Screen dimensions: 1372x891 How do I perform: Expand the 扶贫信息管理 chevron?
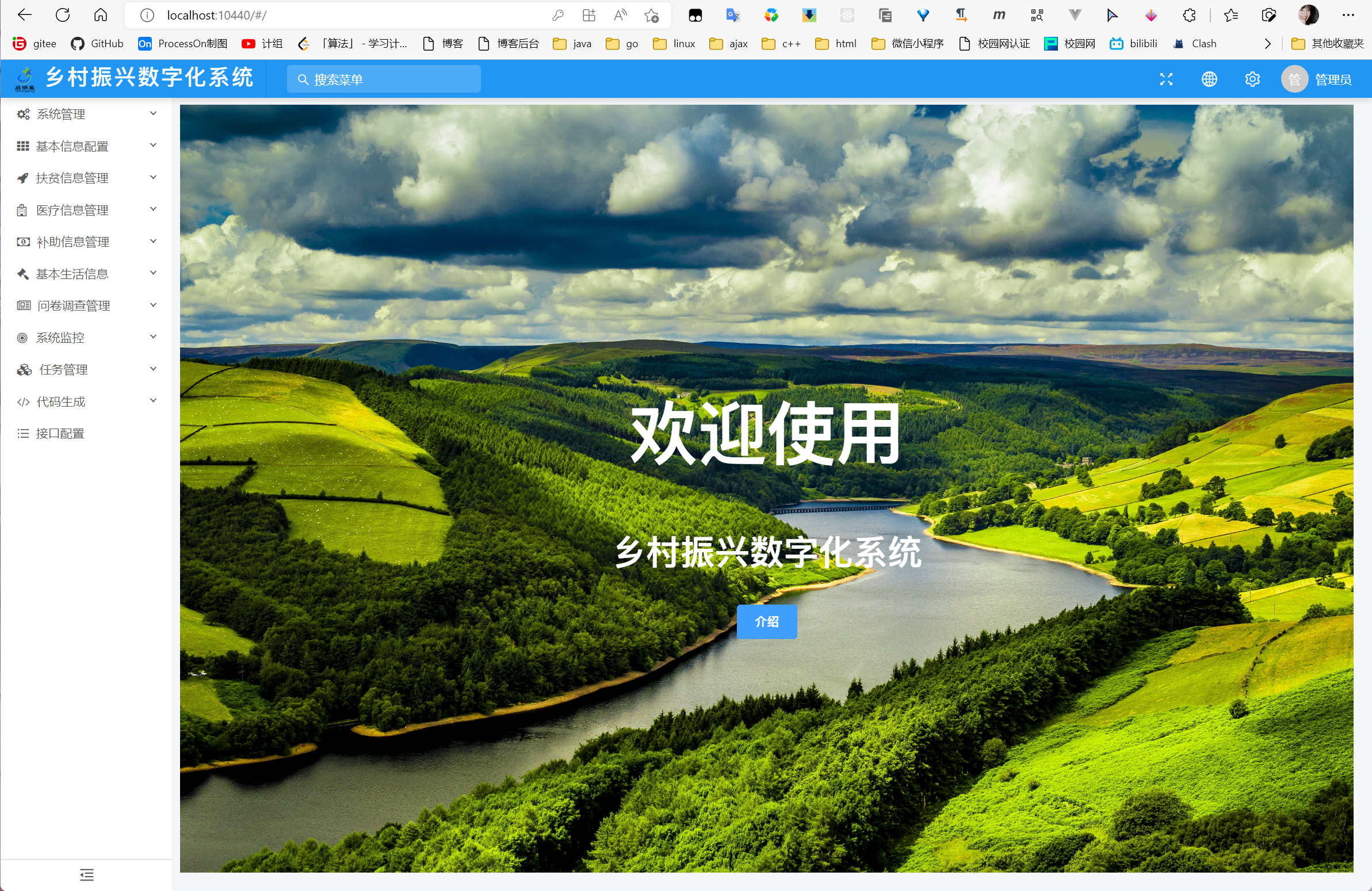coord(154,178)
